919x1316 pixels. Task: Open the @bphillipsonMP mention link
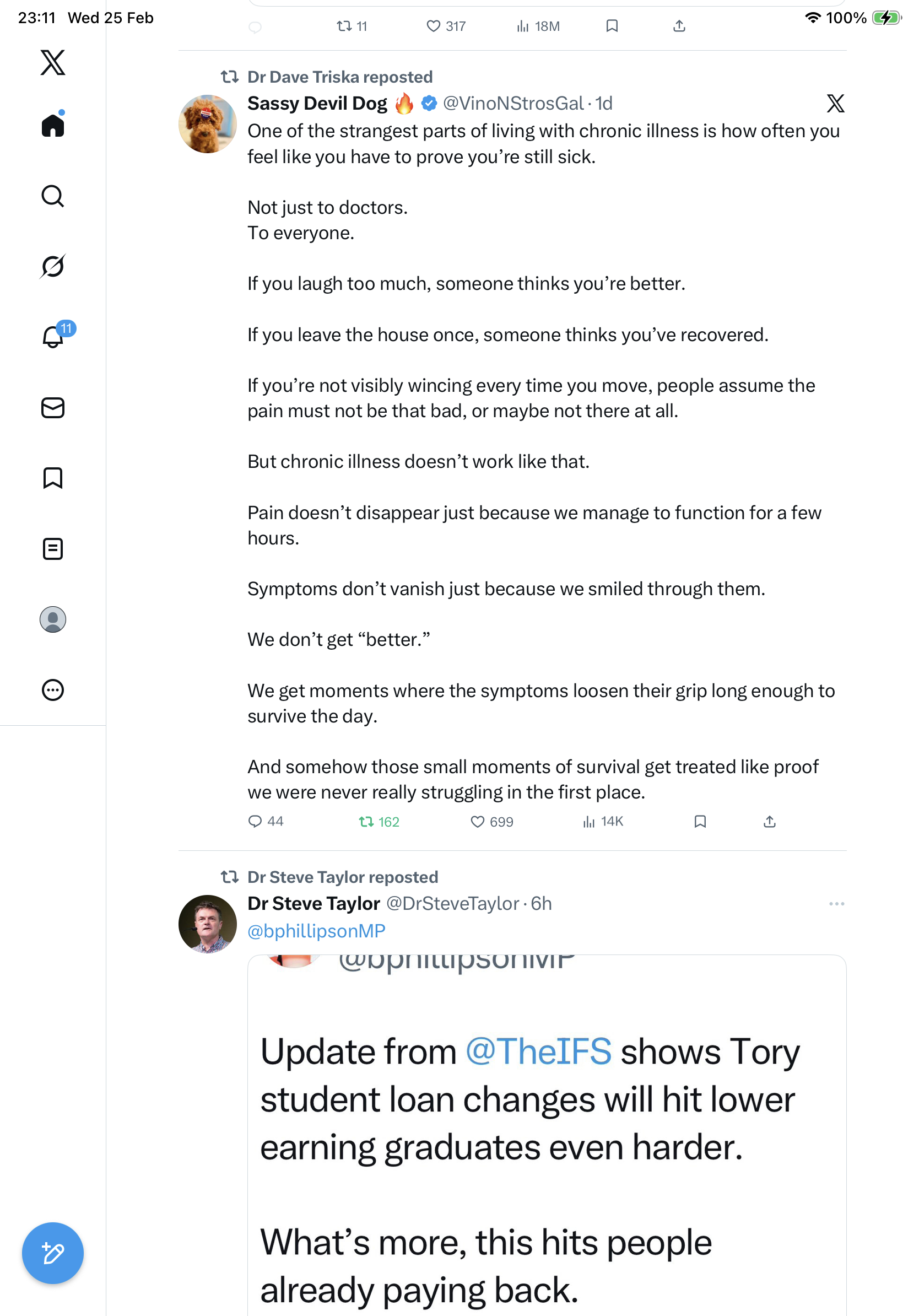click(x=316, y=931)
